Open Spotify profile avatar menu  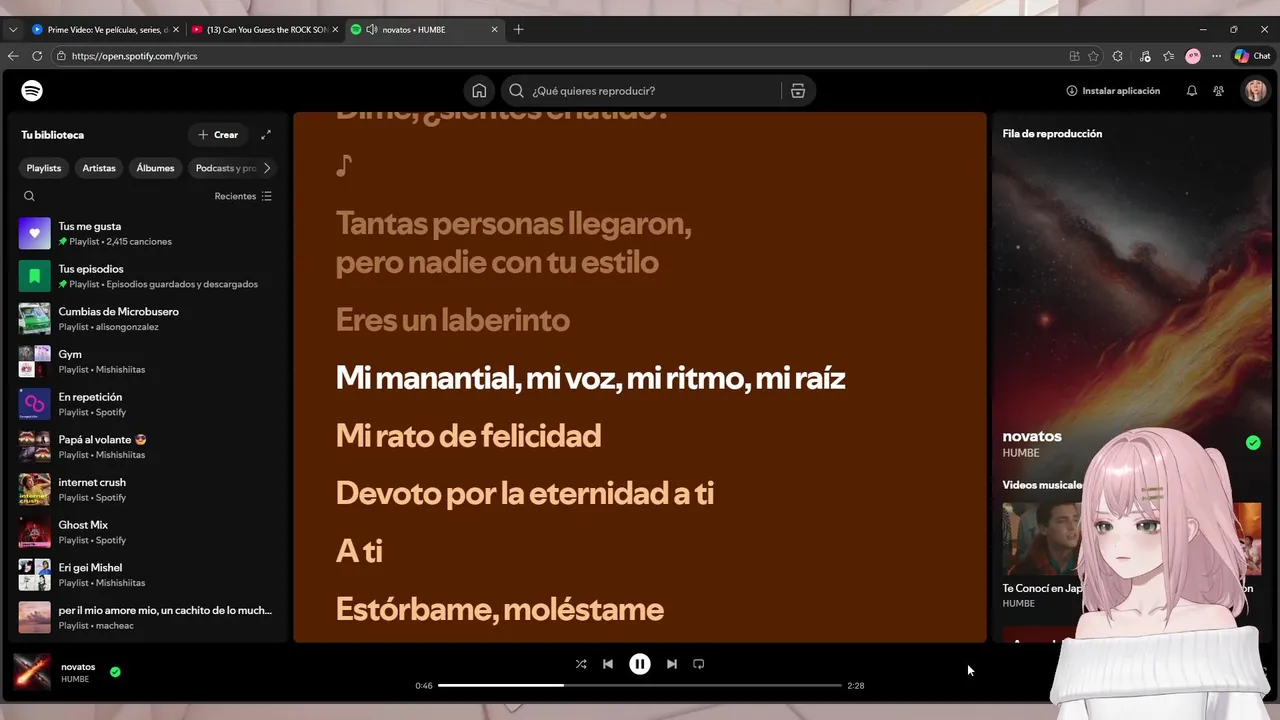pyautogui.click(x=1255, y=91)
